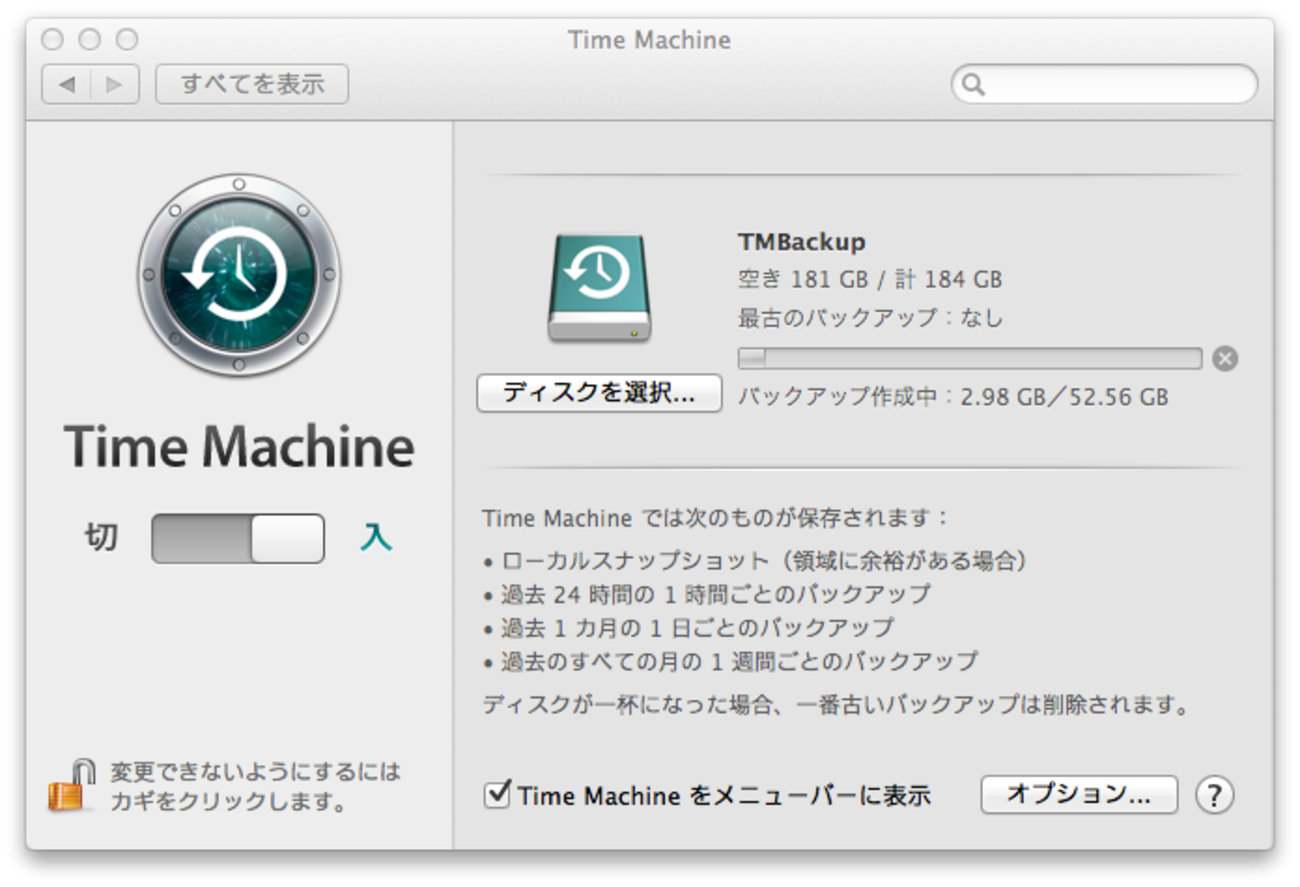
Task: Open the ディスクを選択... disk chooser
Action: [x=599, y=393]
